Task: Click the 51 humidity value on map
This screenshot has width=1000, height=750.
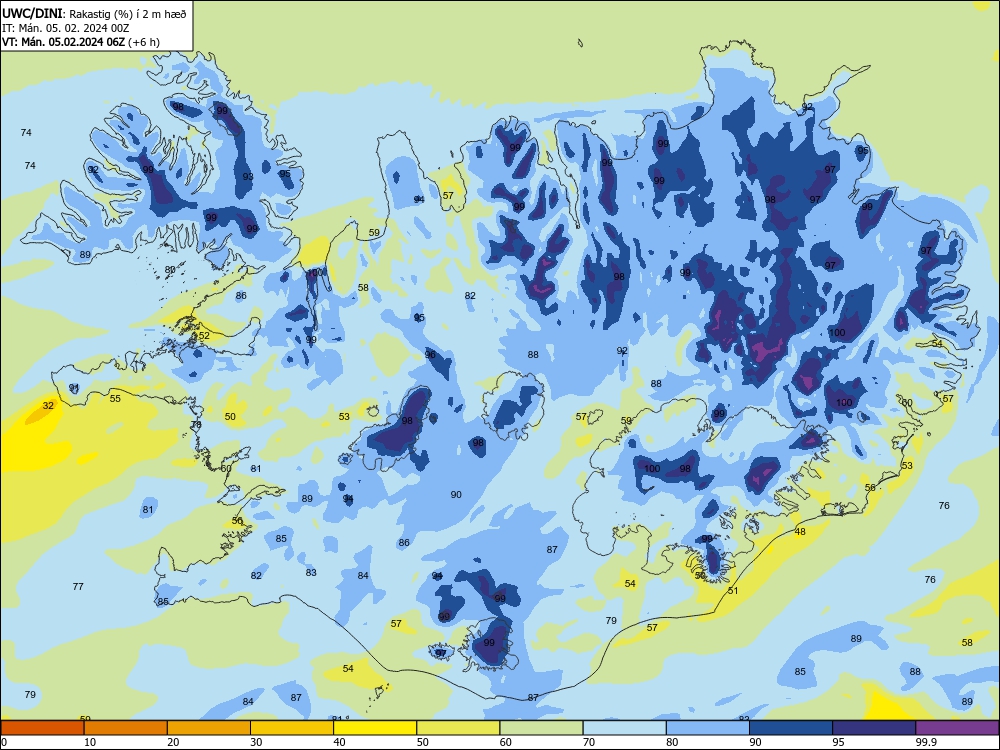Action: pyautogui.click(x=733, y=591)
